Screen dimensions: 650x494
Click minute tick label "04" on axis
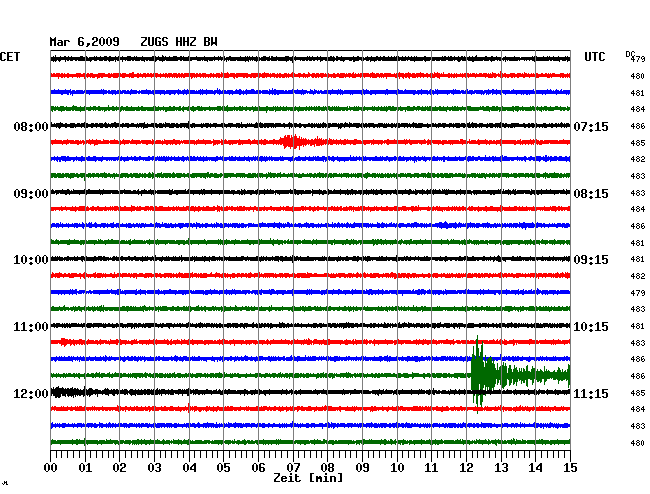point(189,468)
